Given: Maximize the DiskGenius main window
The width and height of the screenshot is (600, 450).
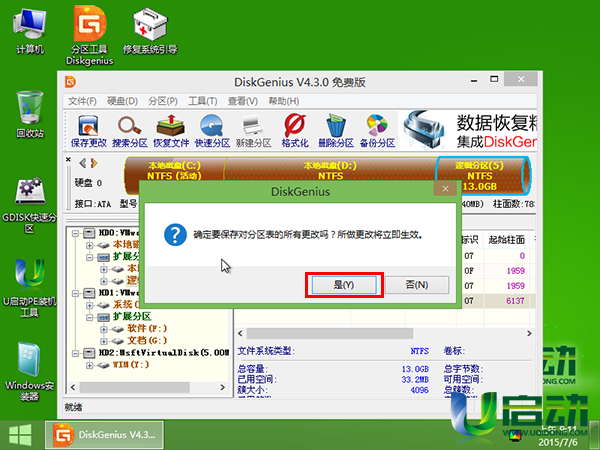Looking at the screenshot, I should point(494,79).
